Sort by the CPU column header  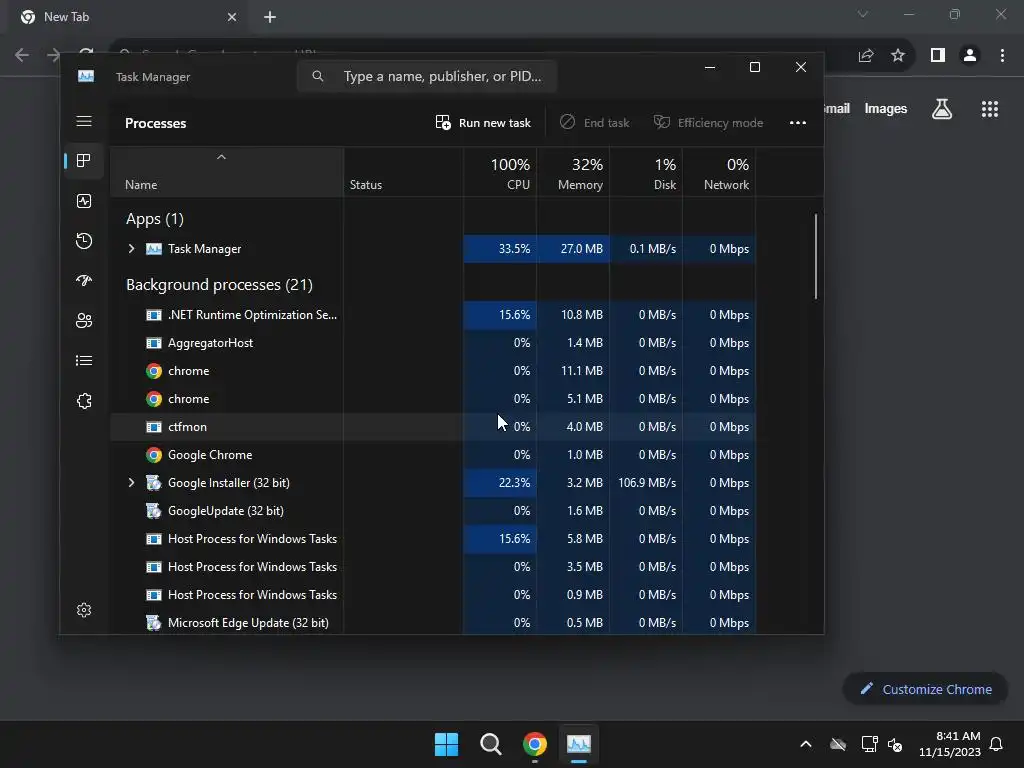(x=500, y=174)
